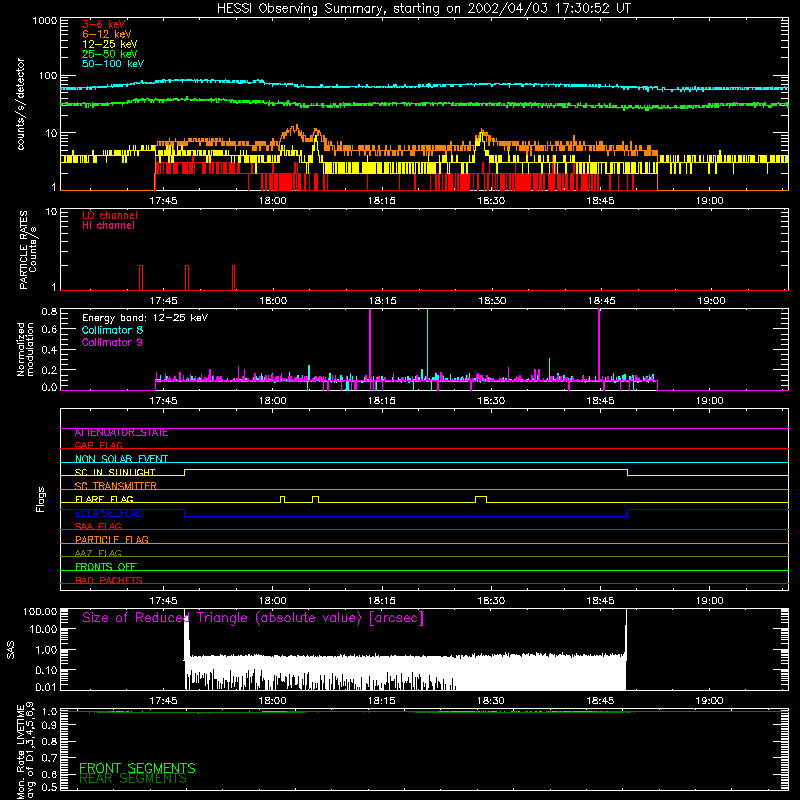Screen dimensions: 800x800
Task: Click the ECLIPSE_FLAG label
Action: point(109,513)
